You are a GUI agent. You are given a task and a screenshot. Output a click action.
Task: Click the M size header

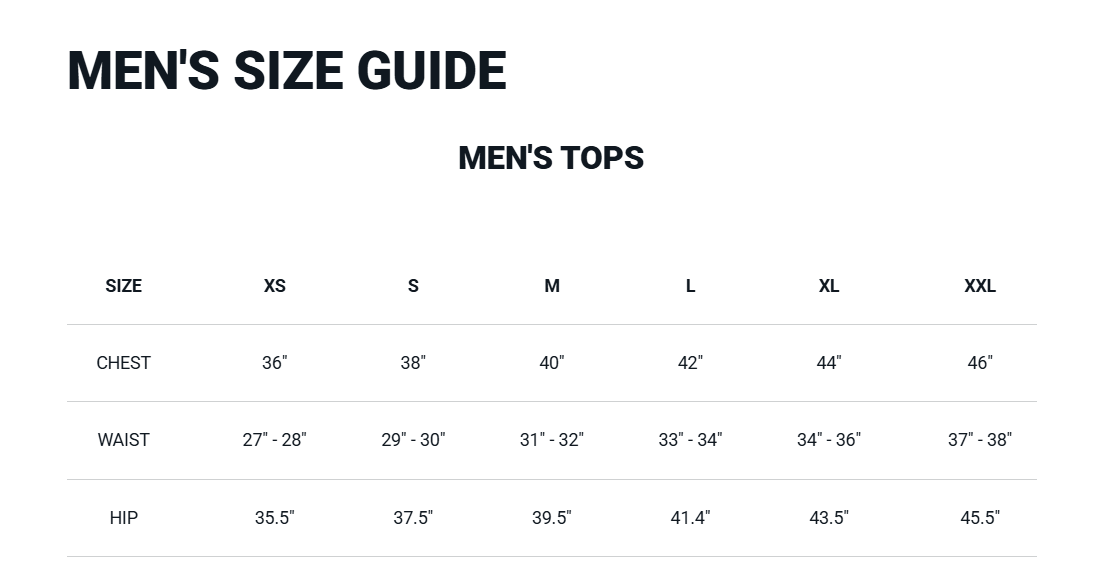coord(552,286)
